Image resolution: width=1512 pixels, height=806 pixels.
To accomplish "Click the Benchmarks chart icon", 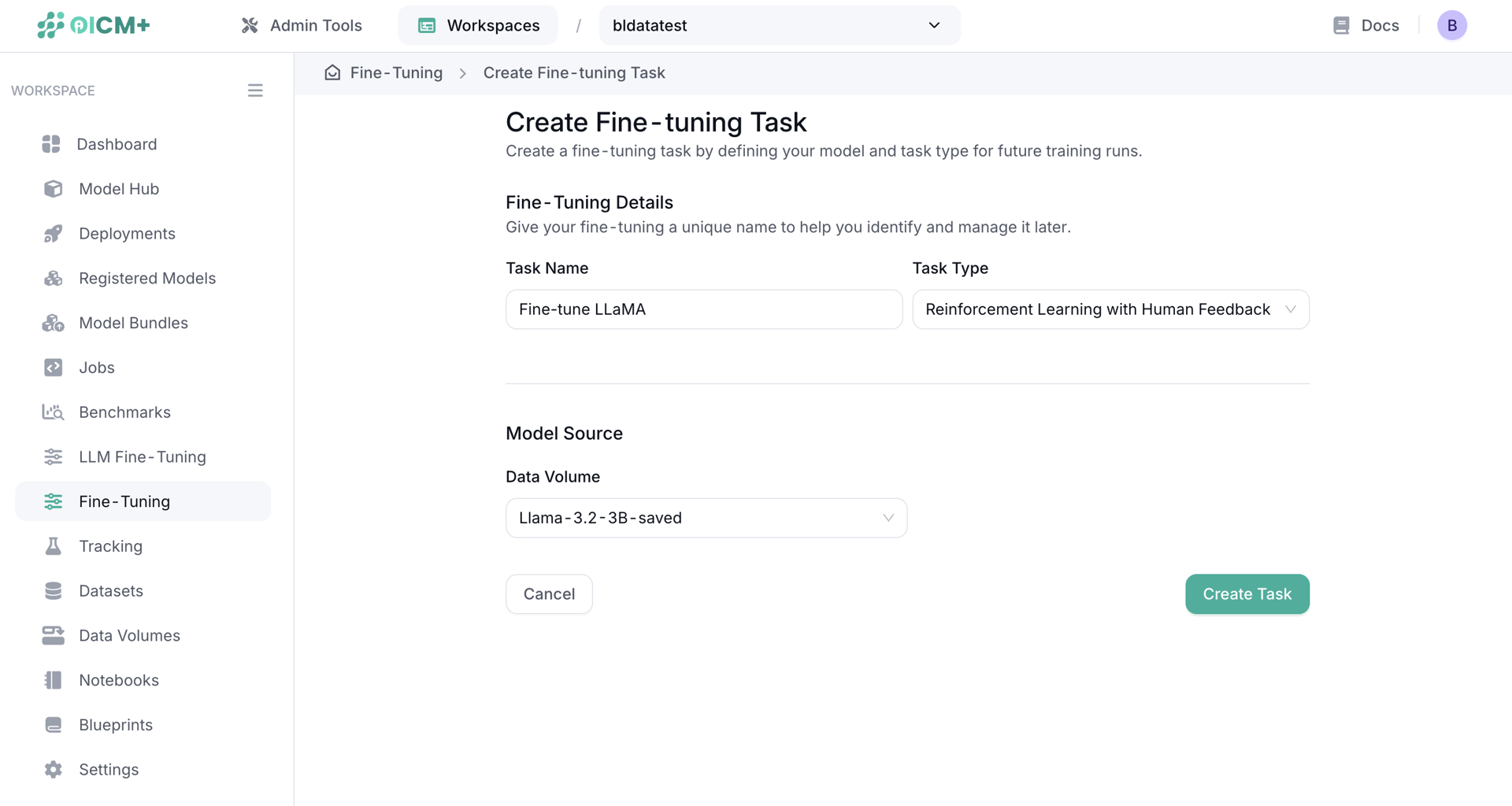I will click(53, 412).
